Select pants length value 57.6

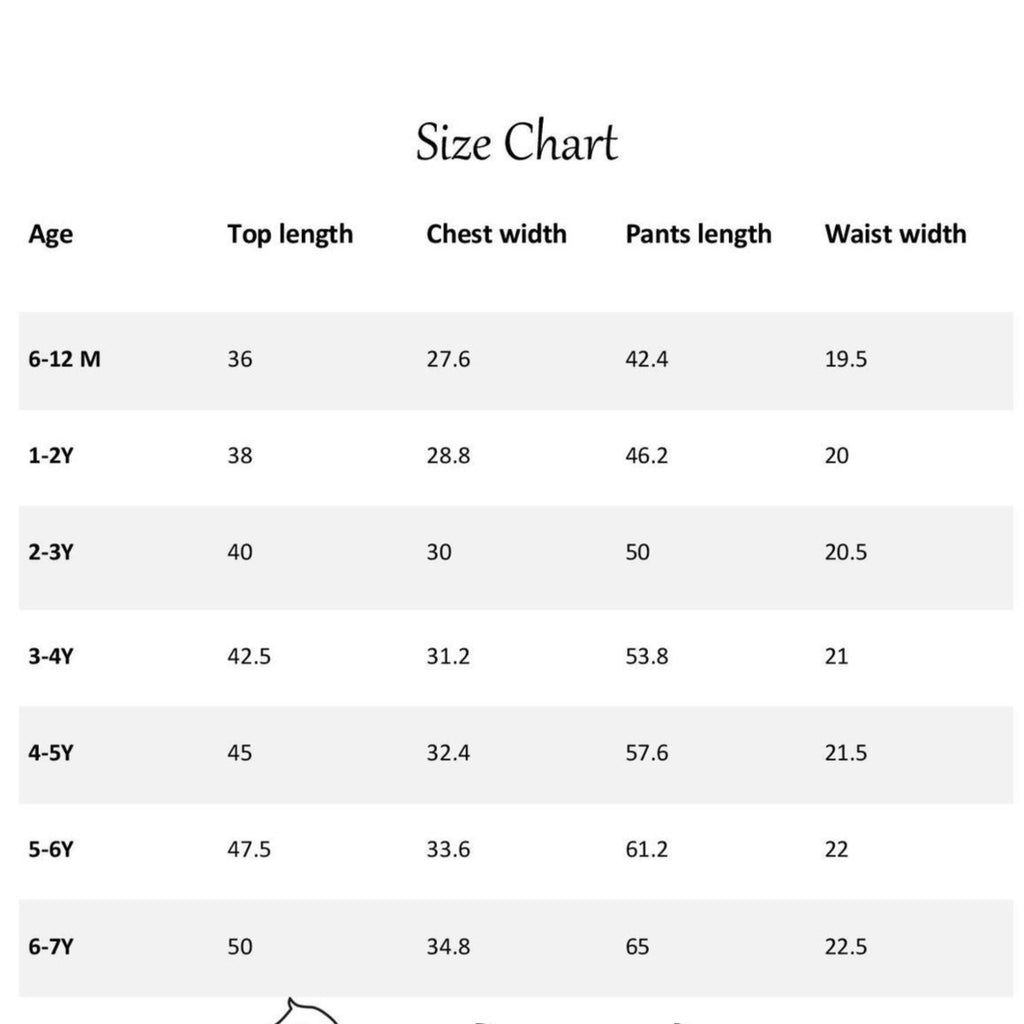pyautogui.click(x=647, y=752)
